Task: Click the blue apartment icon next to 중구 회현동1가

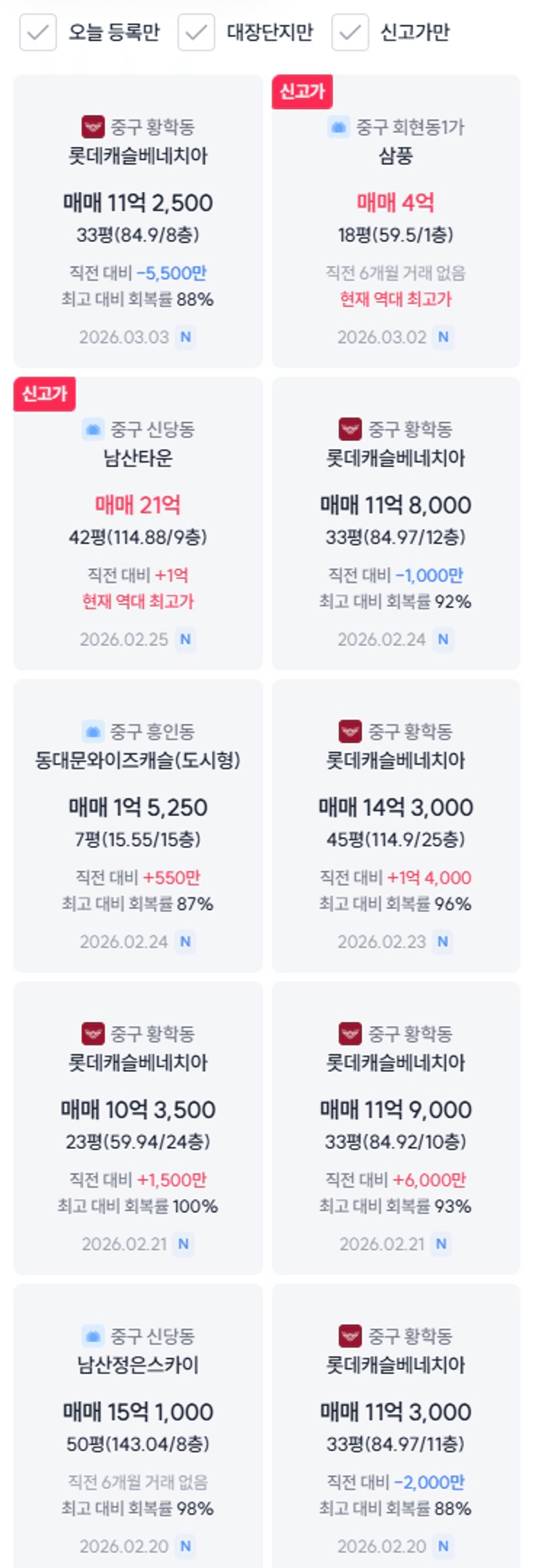Action: pos(338,127)
